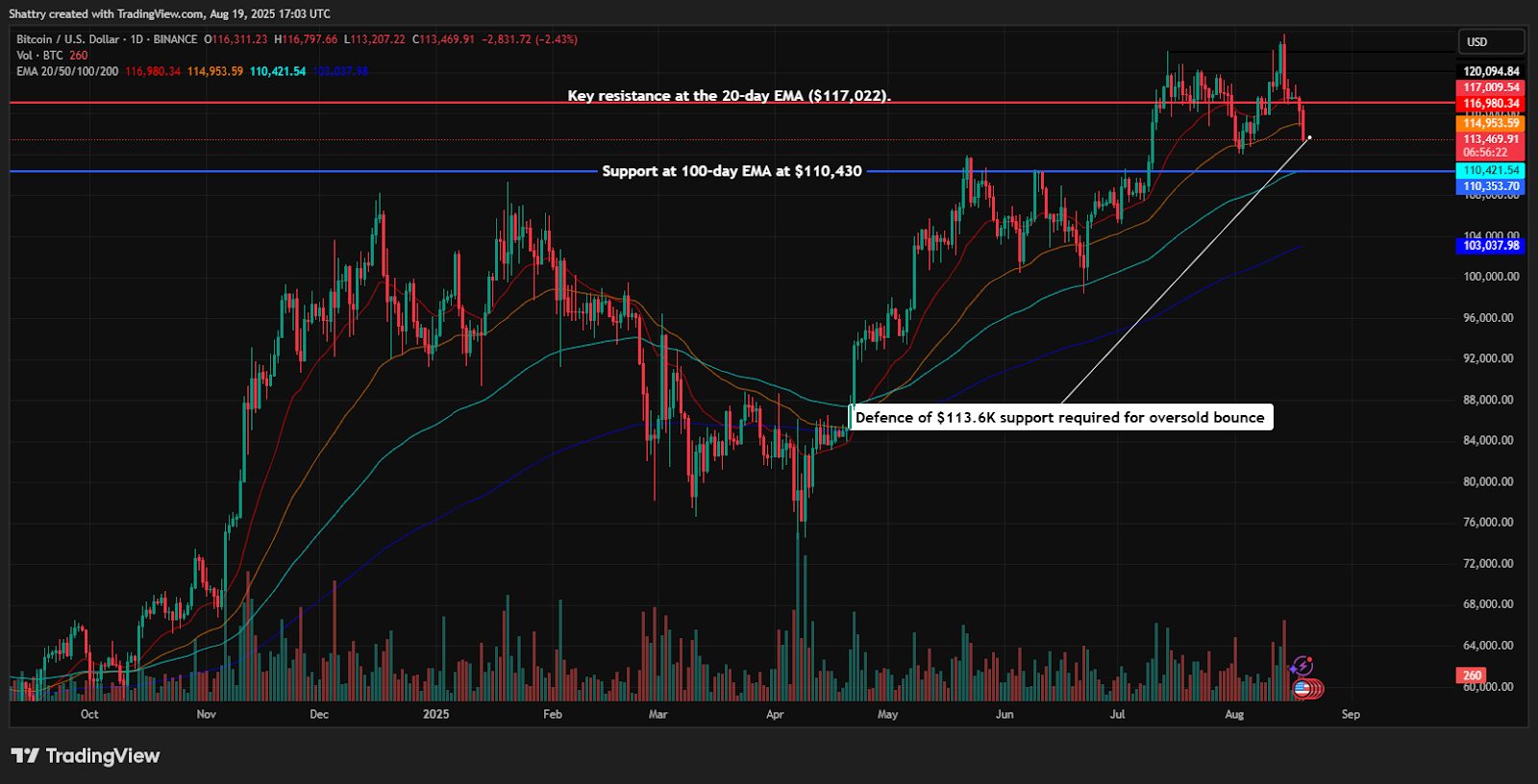The width and height of the screenshot is (1538, 784).
Task: Open the USD currency dropdown
Action: pos(1490,42)
